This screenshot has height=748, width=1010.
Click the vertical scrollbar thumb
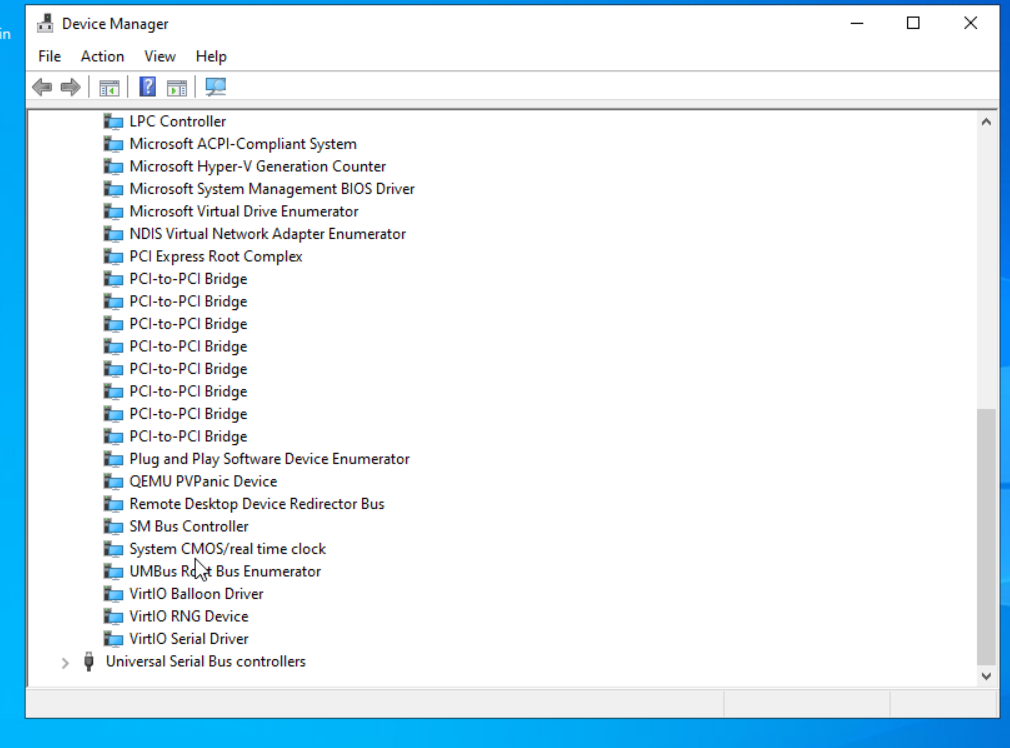click(x=986, y=537)
